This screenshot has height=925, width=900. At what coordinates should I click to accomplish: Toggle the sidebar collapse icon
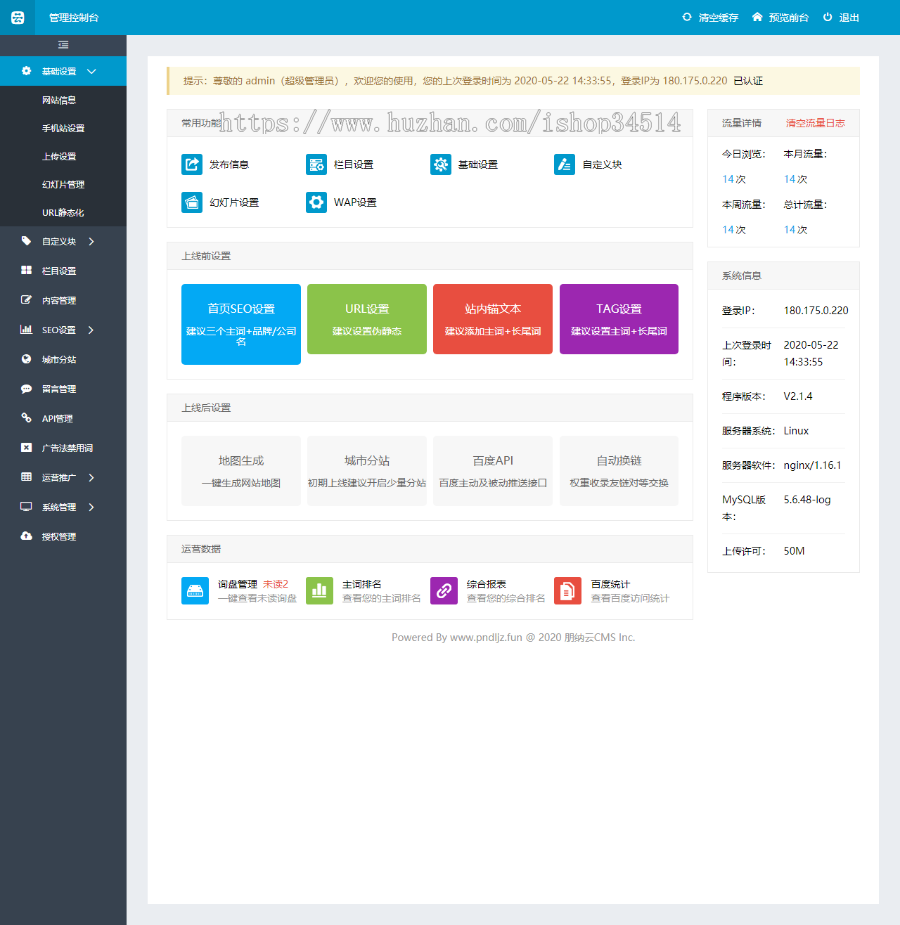coord(63,45)
